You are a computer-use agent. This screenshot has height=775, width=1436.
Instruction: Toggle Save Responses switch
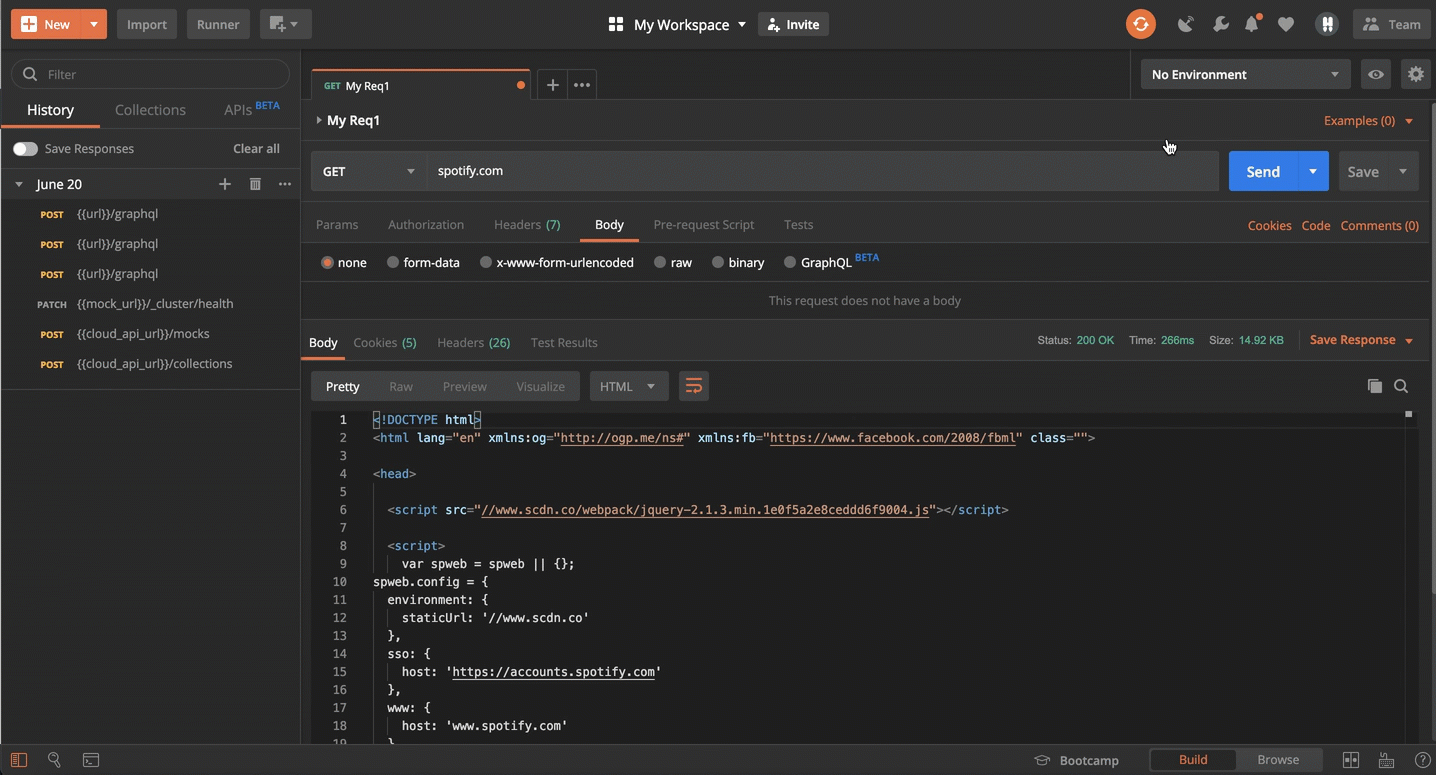[25, 149]
